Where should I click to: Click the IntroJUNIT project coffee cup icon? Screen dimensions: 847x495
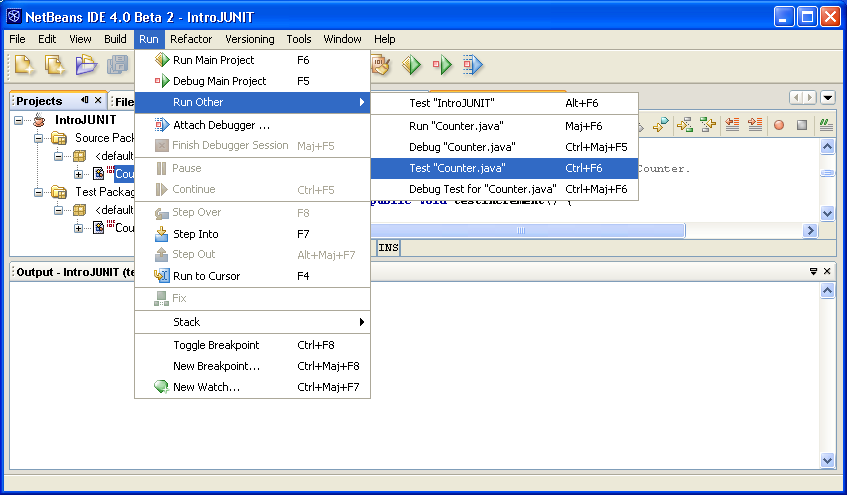39,120
